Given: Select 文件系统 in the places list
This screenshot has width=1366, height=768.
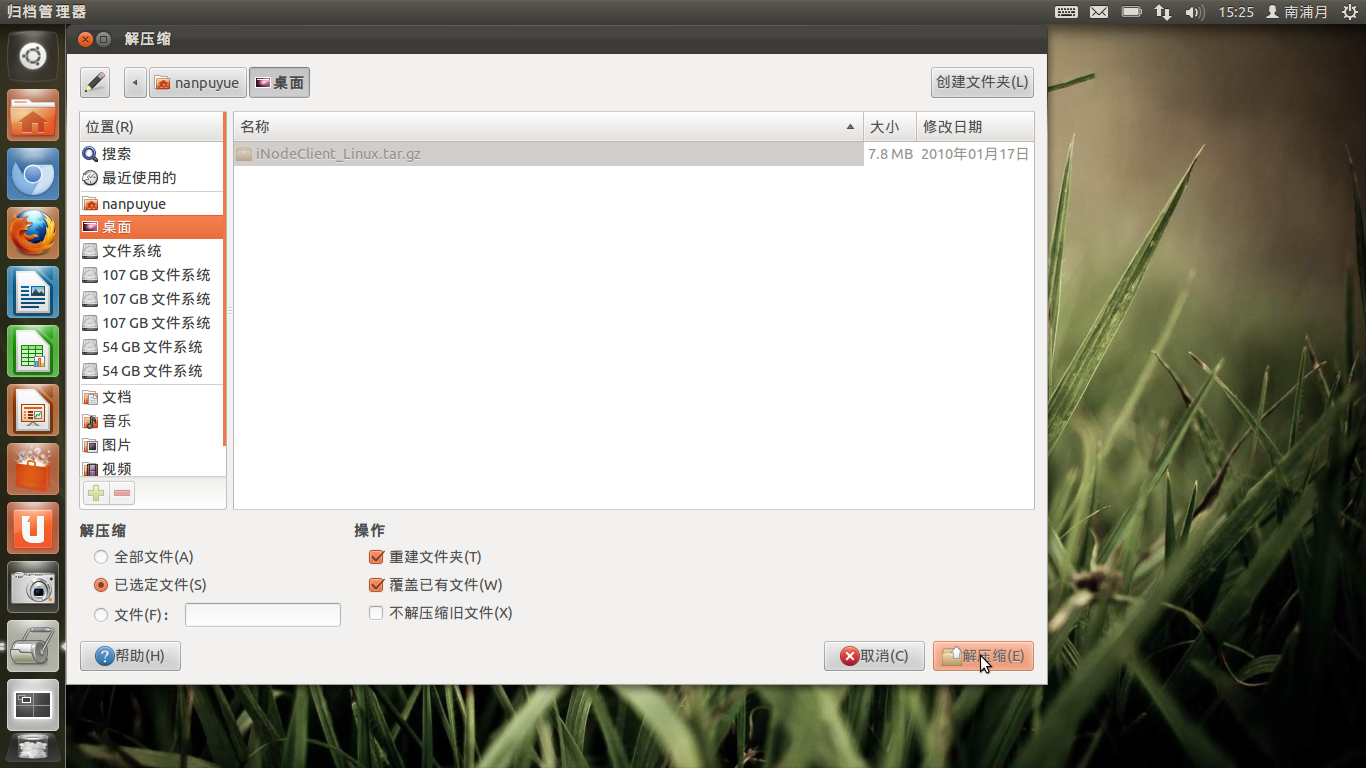Looking at the screenshot, I should point(152,251).
